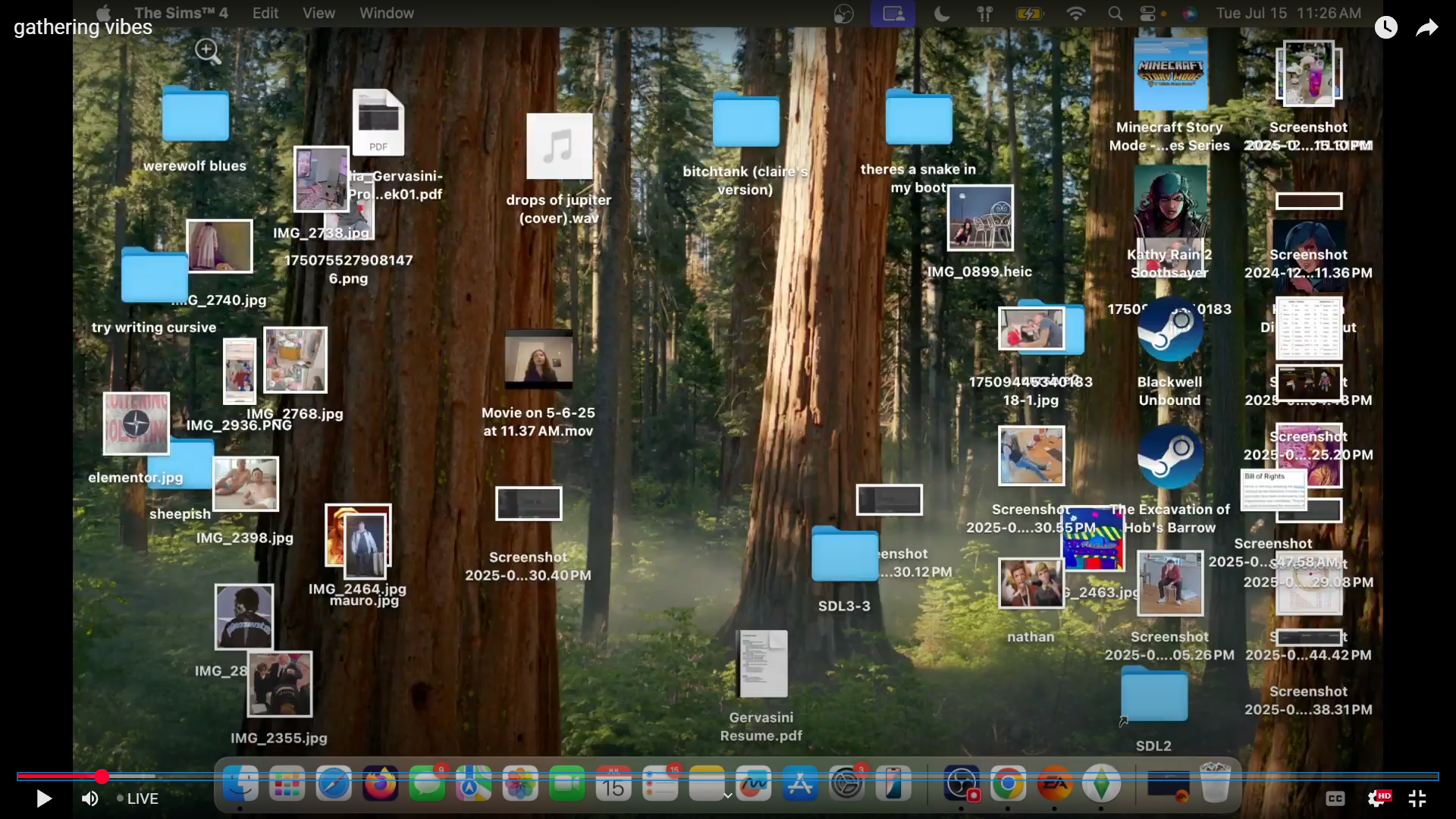Click the Wi-Fi menu bar icon

point(1075,14)
